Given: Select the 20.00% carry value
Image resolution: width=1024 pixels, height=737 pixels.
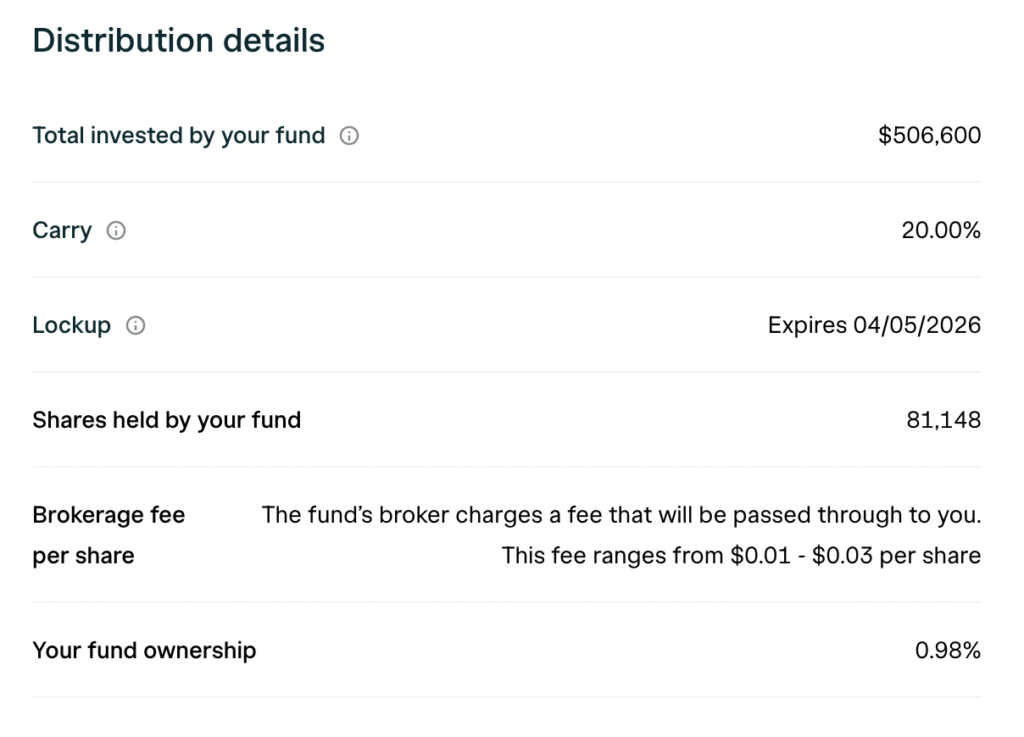Looking at the screenshot, I should tap(941, 230).
